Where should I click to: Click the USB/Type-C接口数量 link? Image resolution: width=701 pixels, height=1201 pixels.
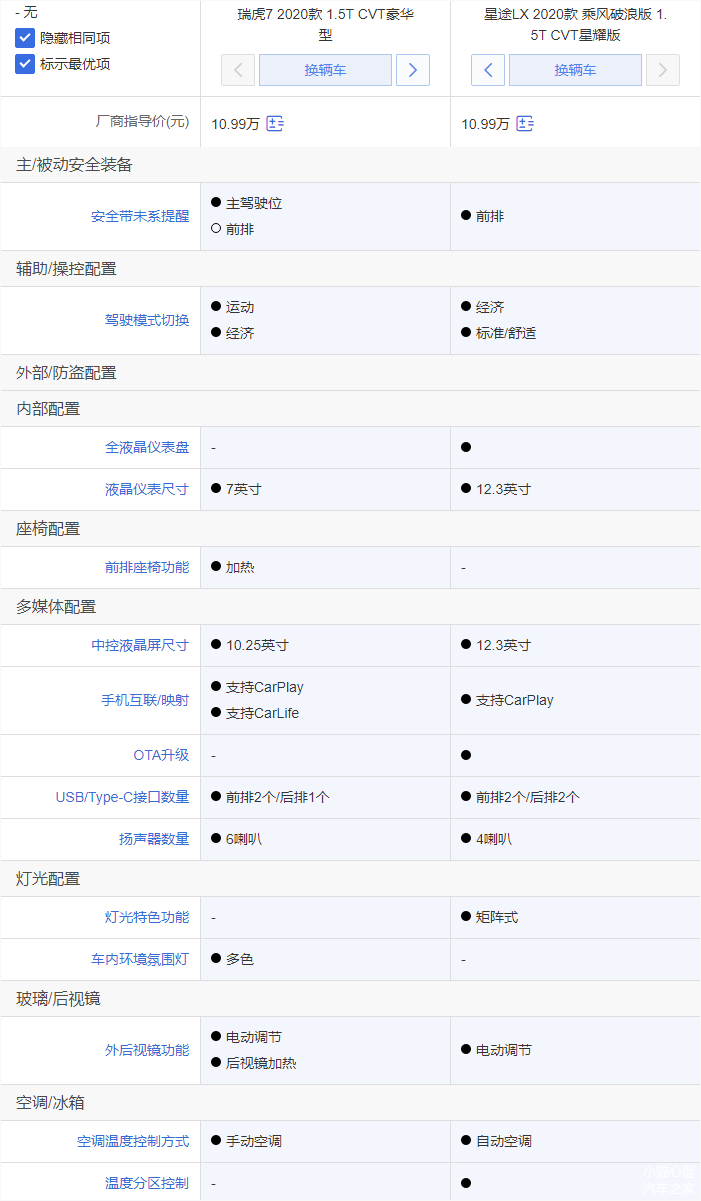tap(122, 797)
